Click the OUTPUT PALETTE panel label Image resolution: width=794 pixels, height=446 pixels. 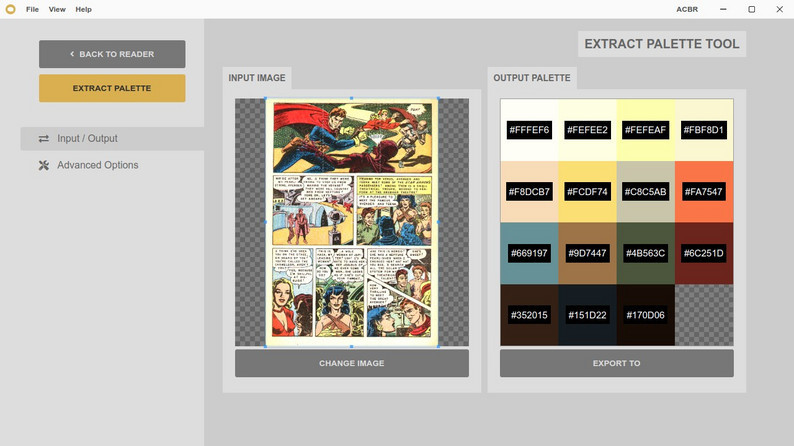[x=532, y=78]
